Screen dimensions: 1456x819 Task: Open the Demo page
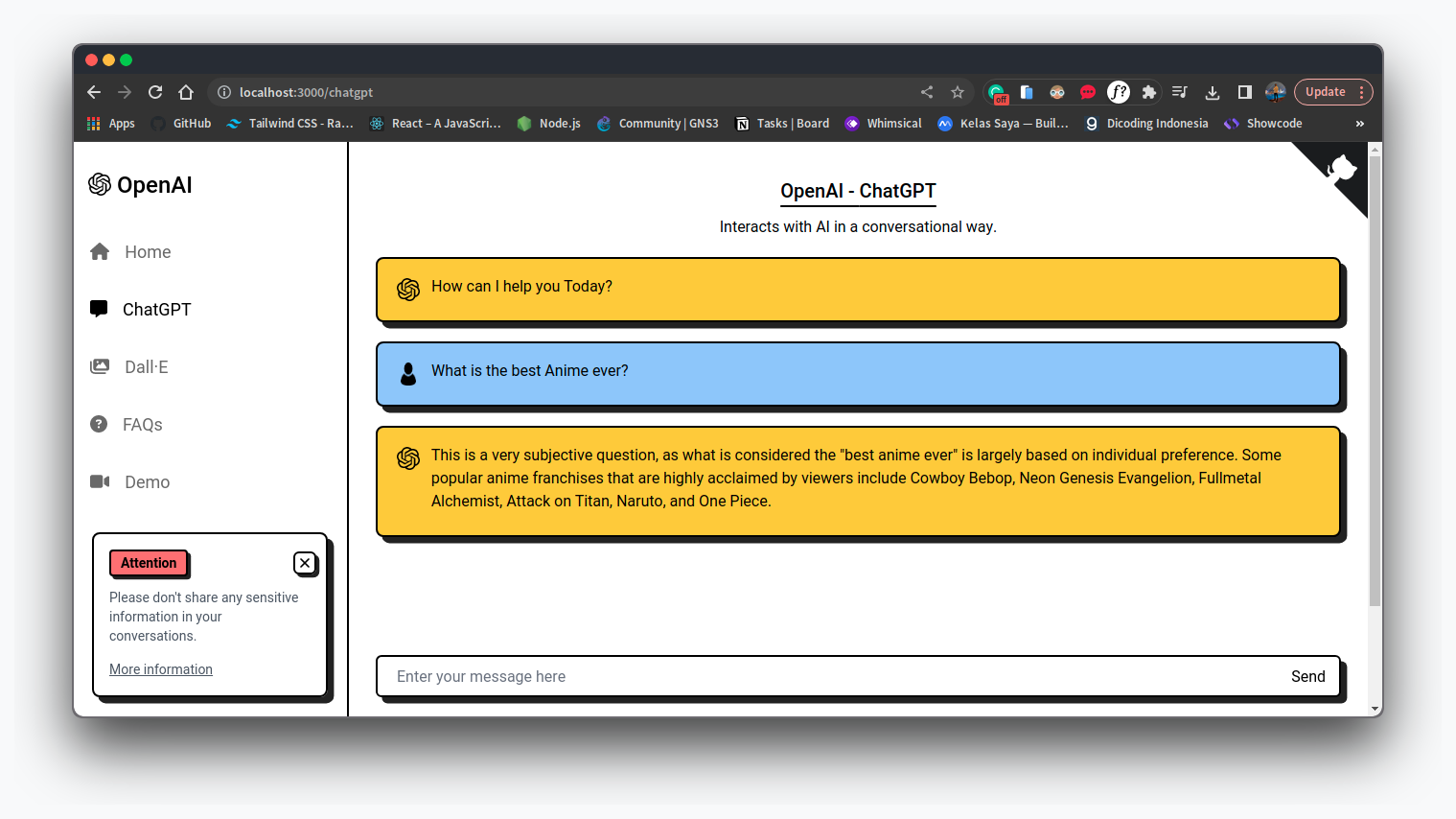129,482
